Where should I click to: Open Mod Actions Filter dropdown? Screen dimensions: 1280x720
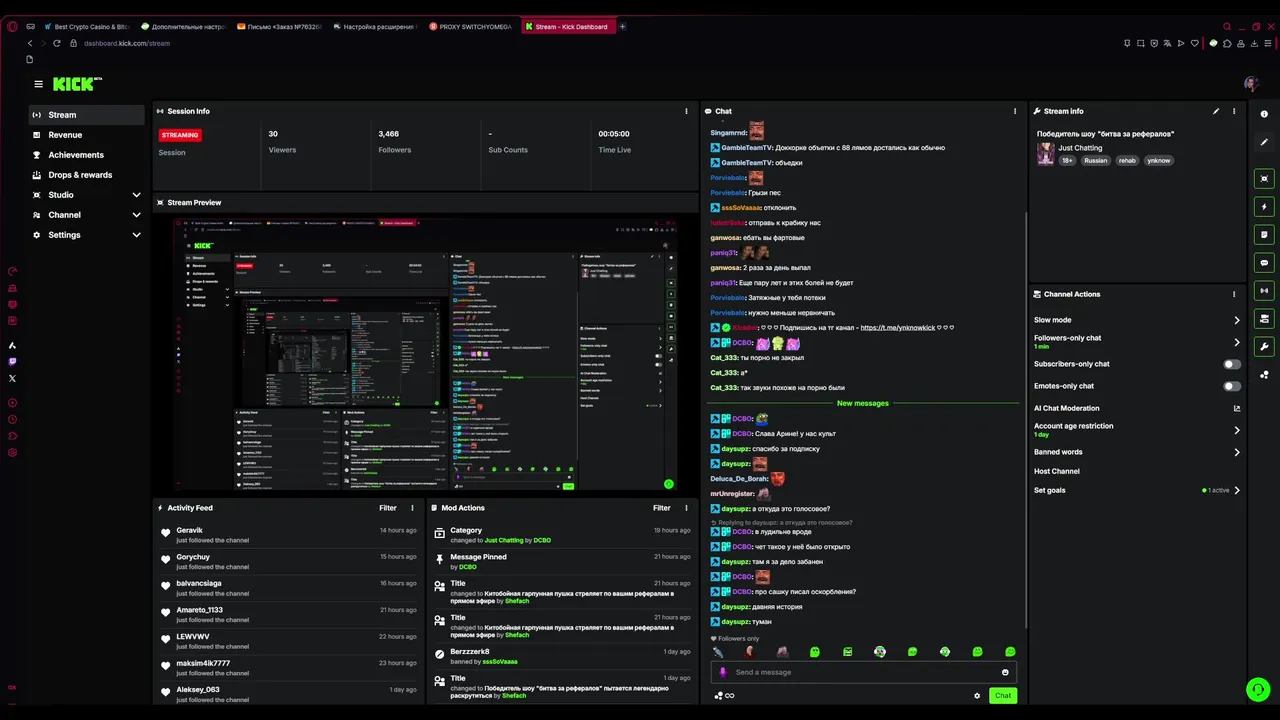[662, 508]
